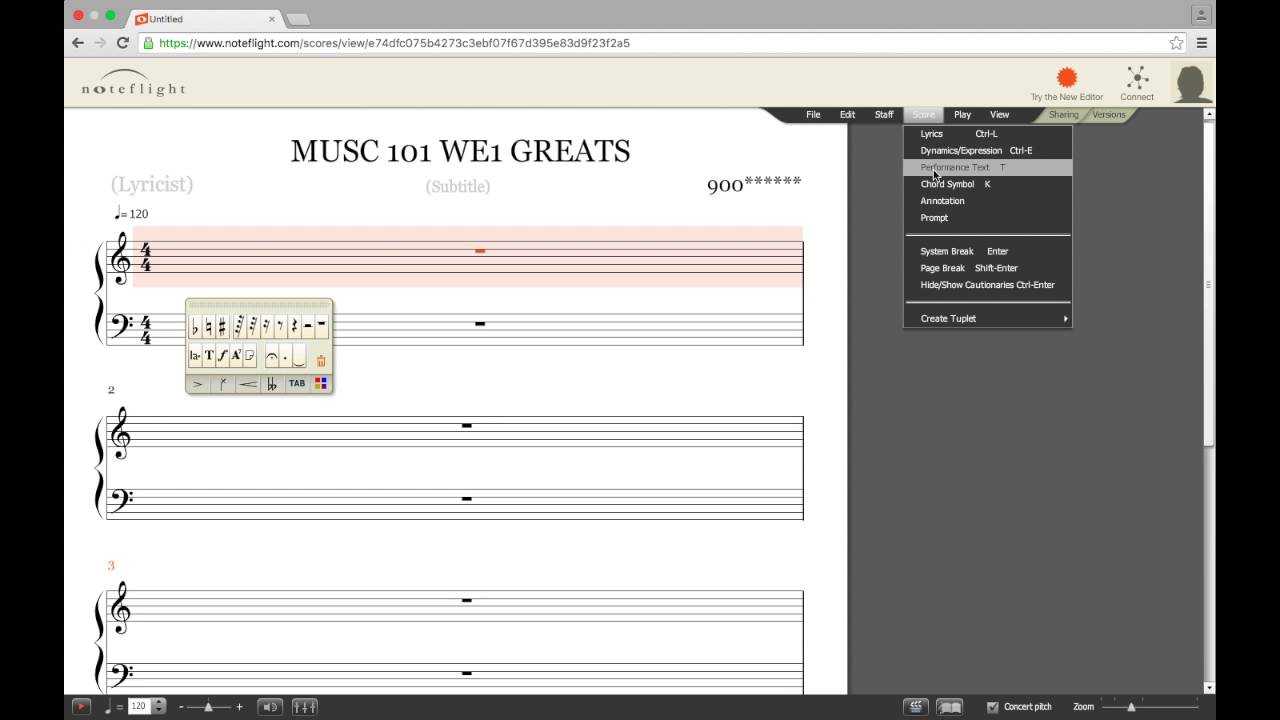
Task: Click the browser reload button
Action: (x=122, y=43)
